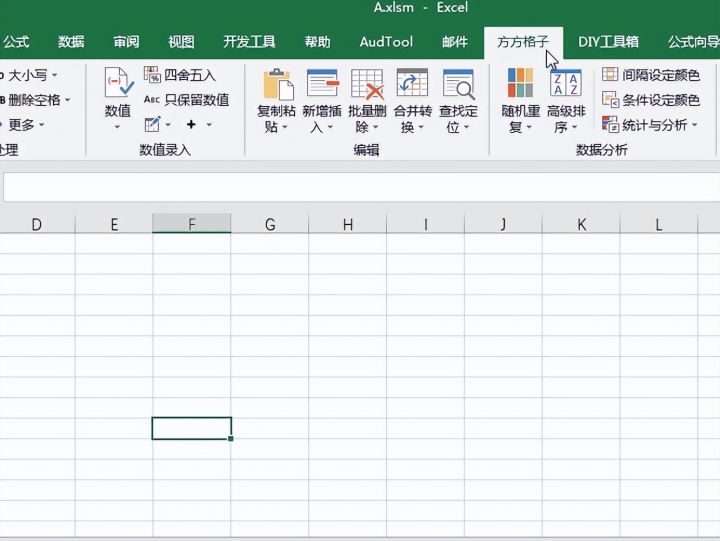This screenshot has height=541, width=720.
Task: Click the 新增插入 row insert icon
Action: click(x=322, y=83)
